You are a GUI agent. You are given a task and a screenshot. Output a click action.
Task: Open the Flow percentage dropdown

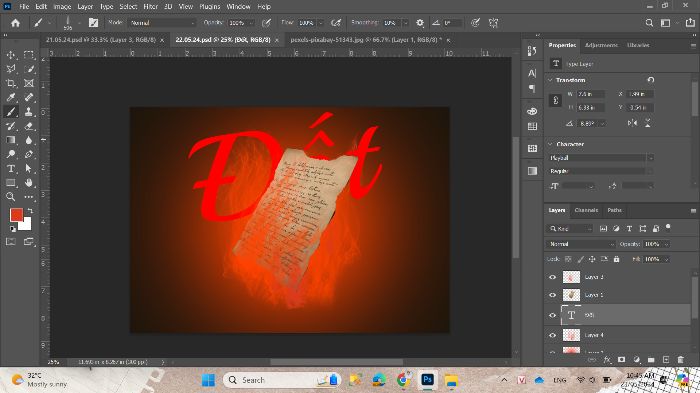pyautogui.click(x=321, y=23)
